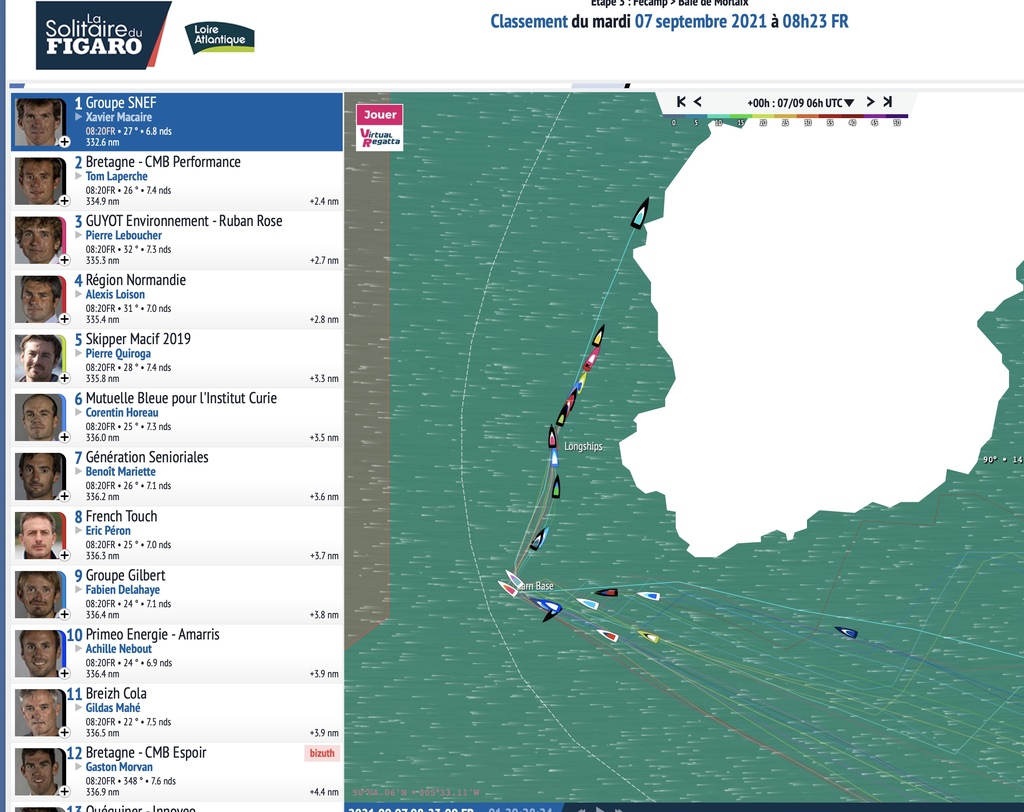
Task: Toggle plus icon on Eric Péron photo
Action: (x=64, y=555)
